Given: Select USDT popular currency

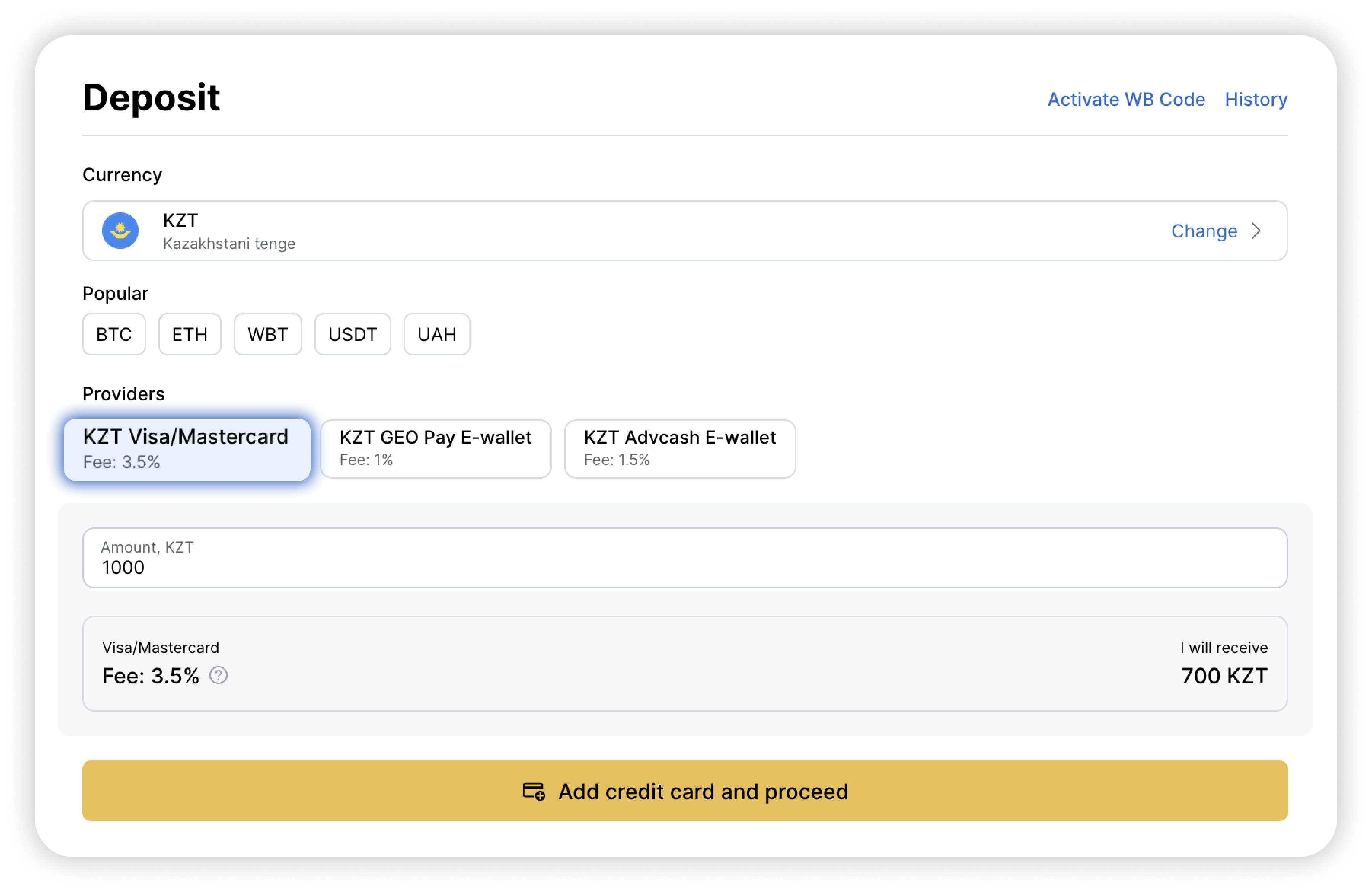Looking at the screenshot, I should [x=353, y=335].
